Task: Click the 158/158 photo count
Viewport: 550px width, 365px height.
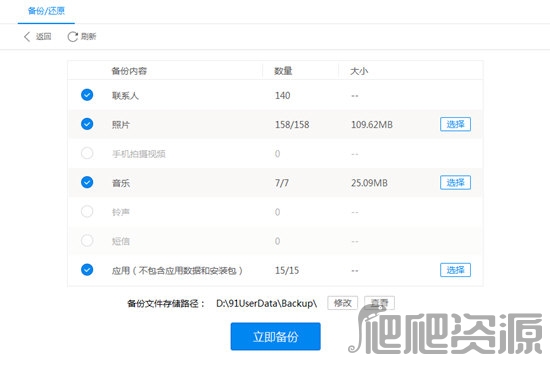Action: tap(292, 125)
